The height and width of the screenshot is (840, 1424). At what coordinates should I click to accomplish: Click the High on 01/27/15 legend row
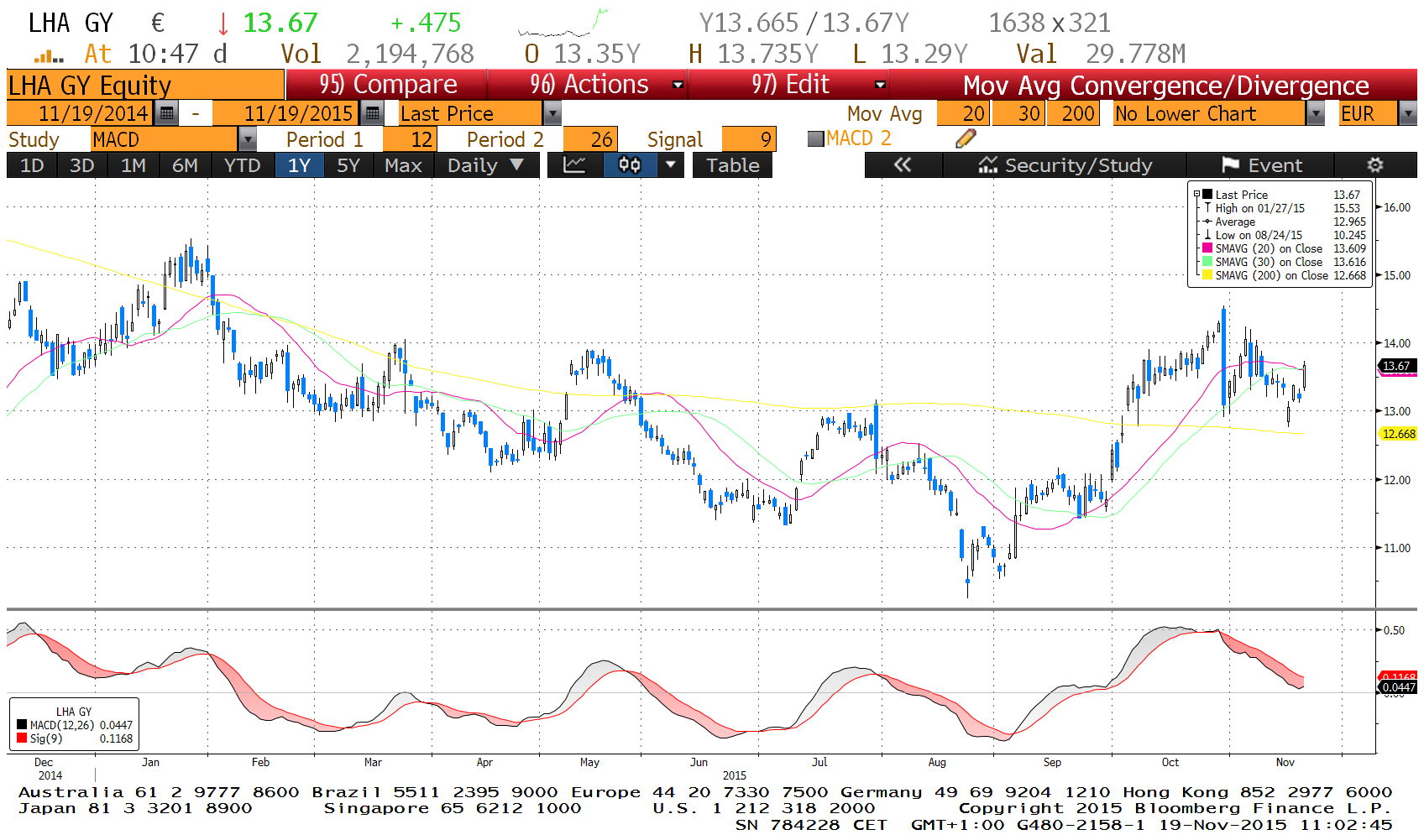point(1281,208)
